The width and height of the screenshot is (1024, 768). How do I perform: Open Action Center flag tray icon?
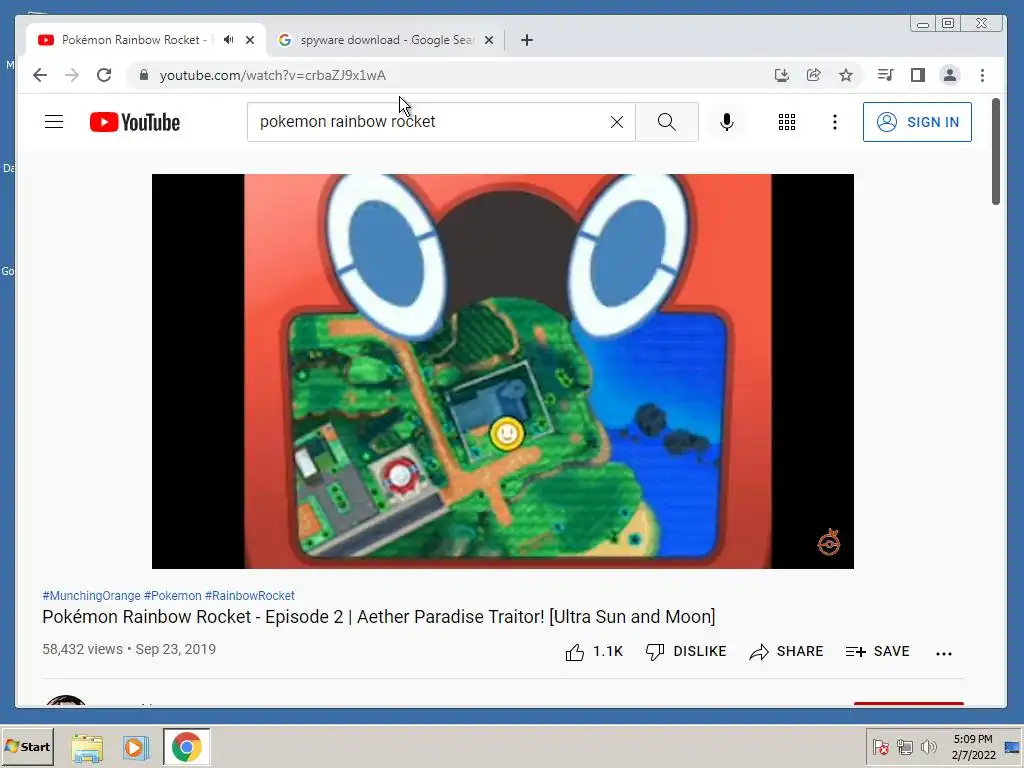pos(880,746)
